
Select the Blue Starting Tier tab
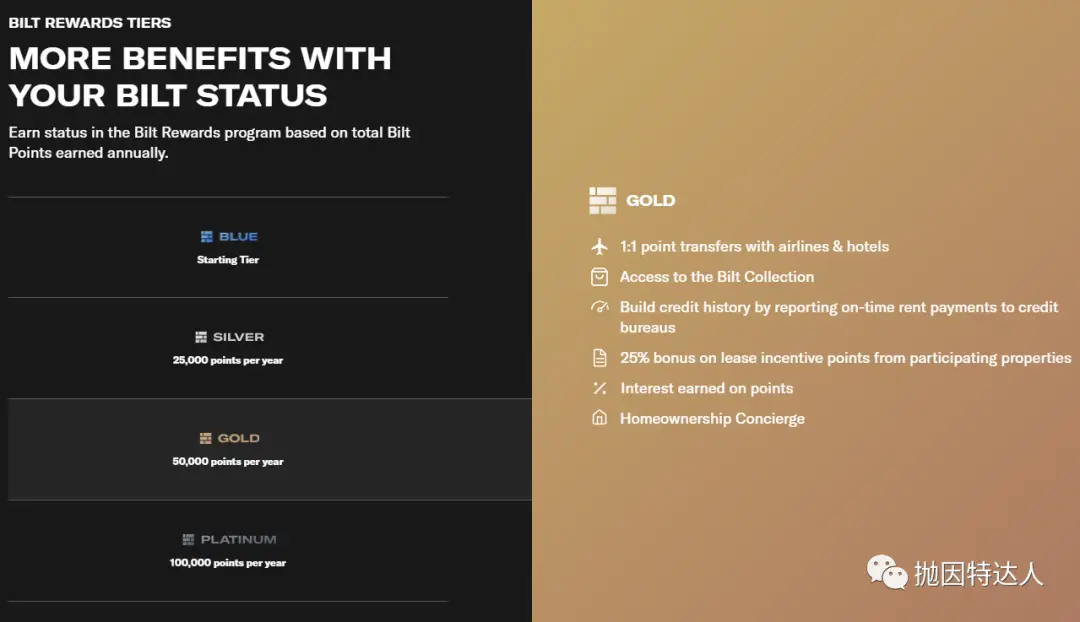coord(228,248)
